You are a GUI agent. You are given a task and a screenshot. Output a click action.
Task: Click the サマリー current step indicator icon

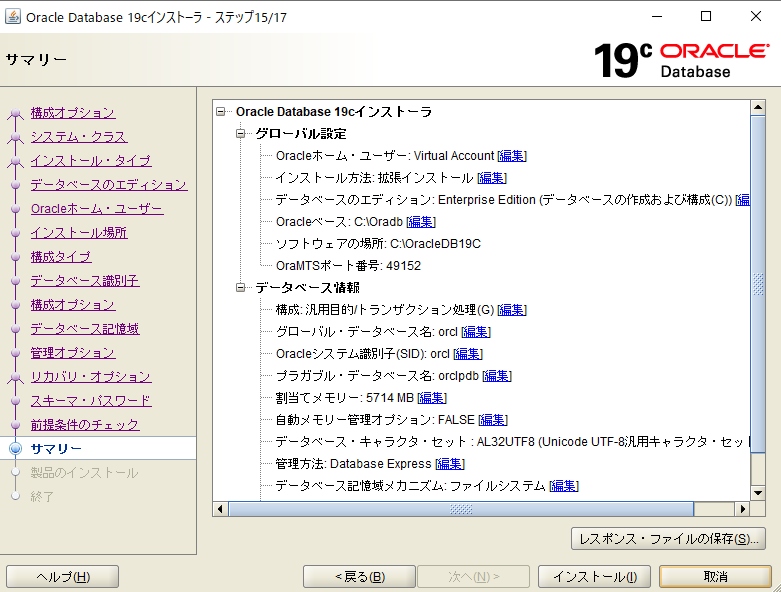tap(15, 449)
